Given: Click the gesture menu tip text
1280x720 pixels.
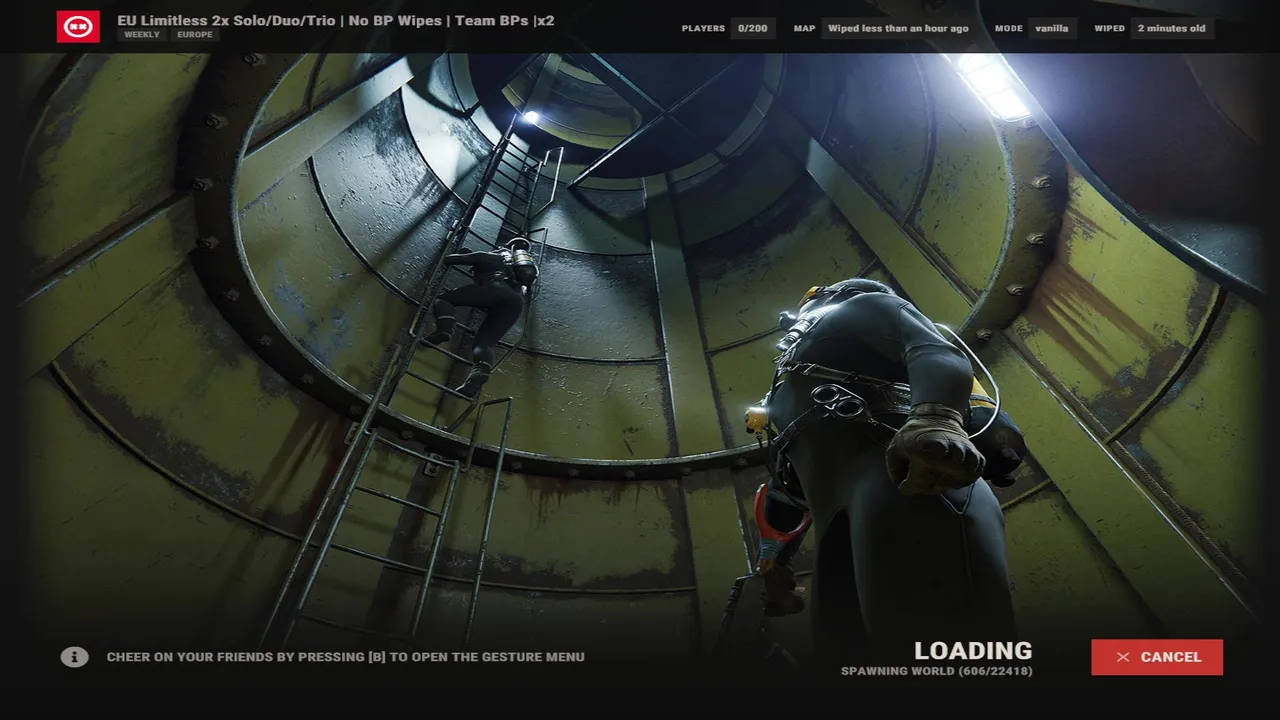Looking at the screenshot, I should (x=346, y=657).
